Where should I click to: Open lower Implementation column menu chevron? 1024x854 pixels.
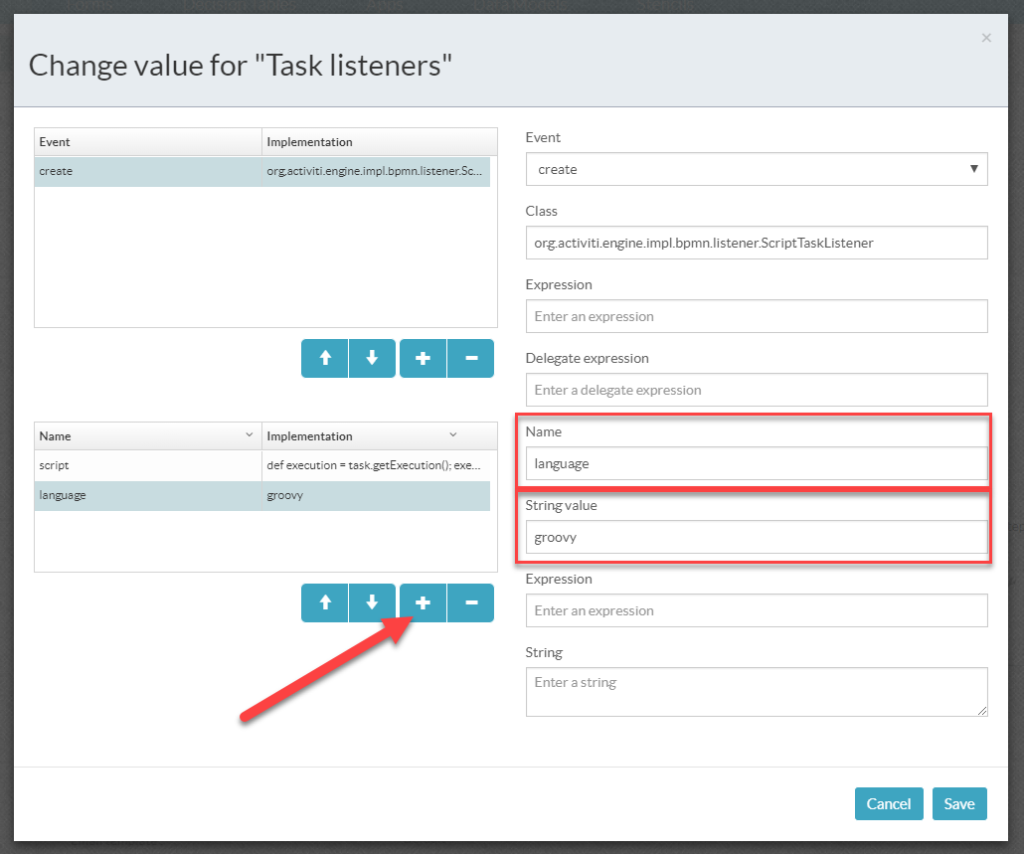click(x=452, y=436)
